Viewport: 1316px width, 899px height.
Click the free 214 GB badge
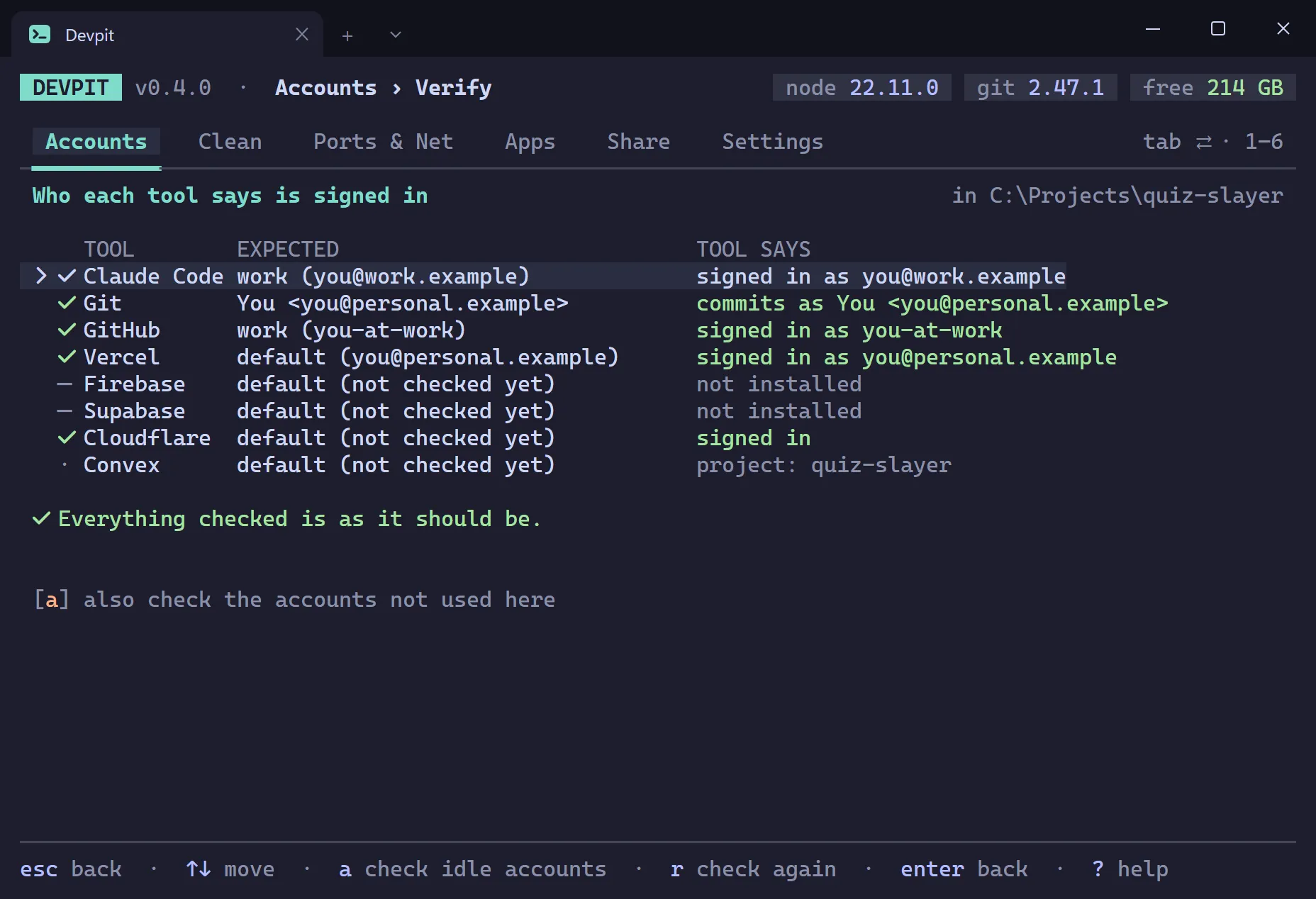(1212, 87)
